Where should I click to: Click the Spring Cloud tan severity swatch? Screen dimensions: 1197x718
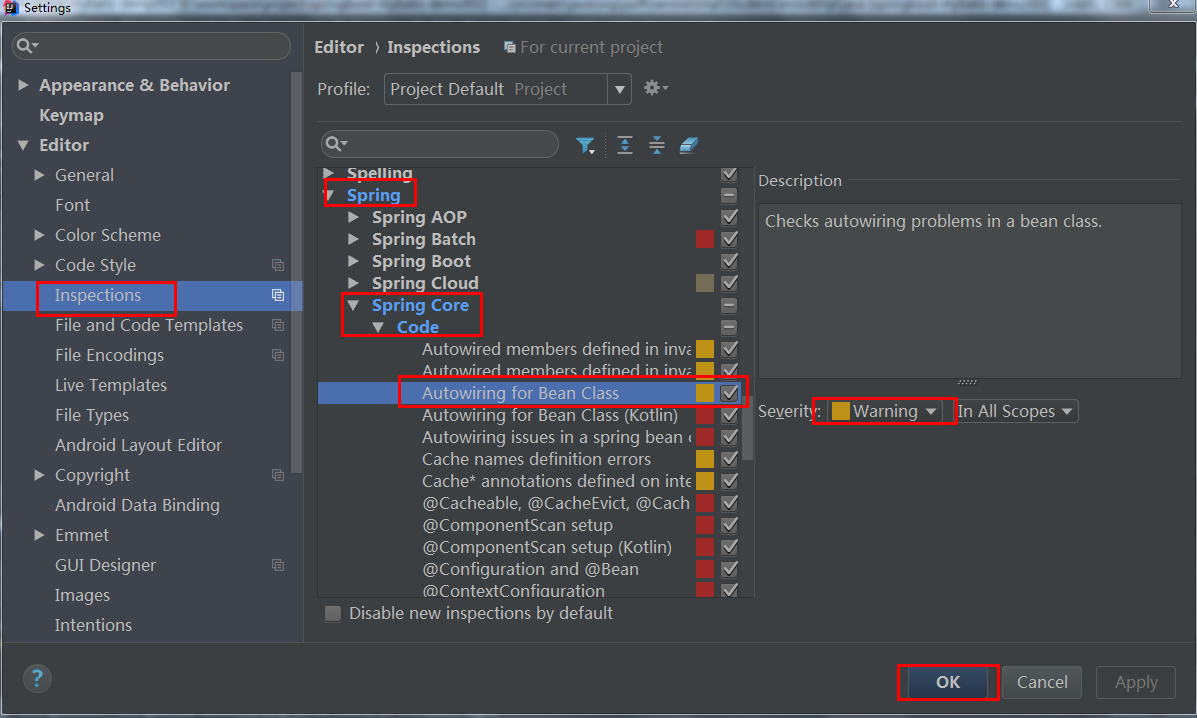[x=705, y=283]
